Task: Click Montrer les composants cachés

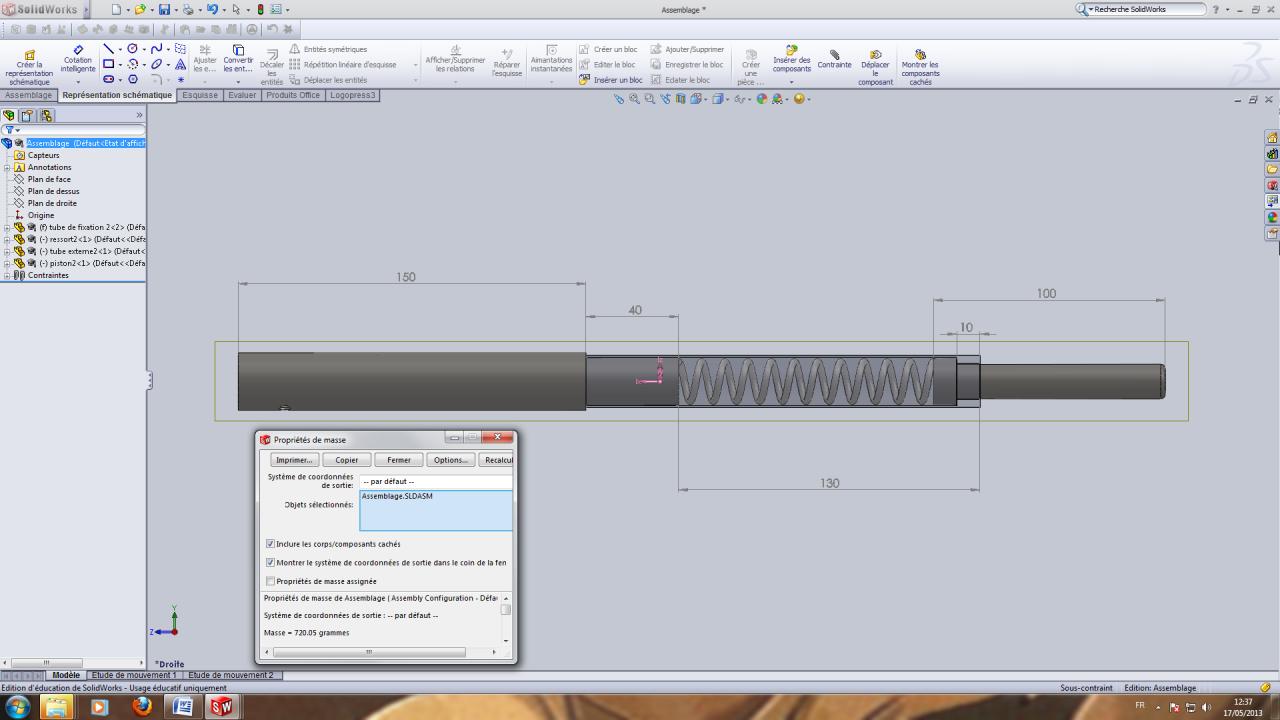Action: [920, 67]
